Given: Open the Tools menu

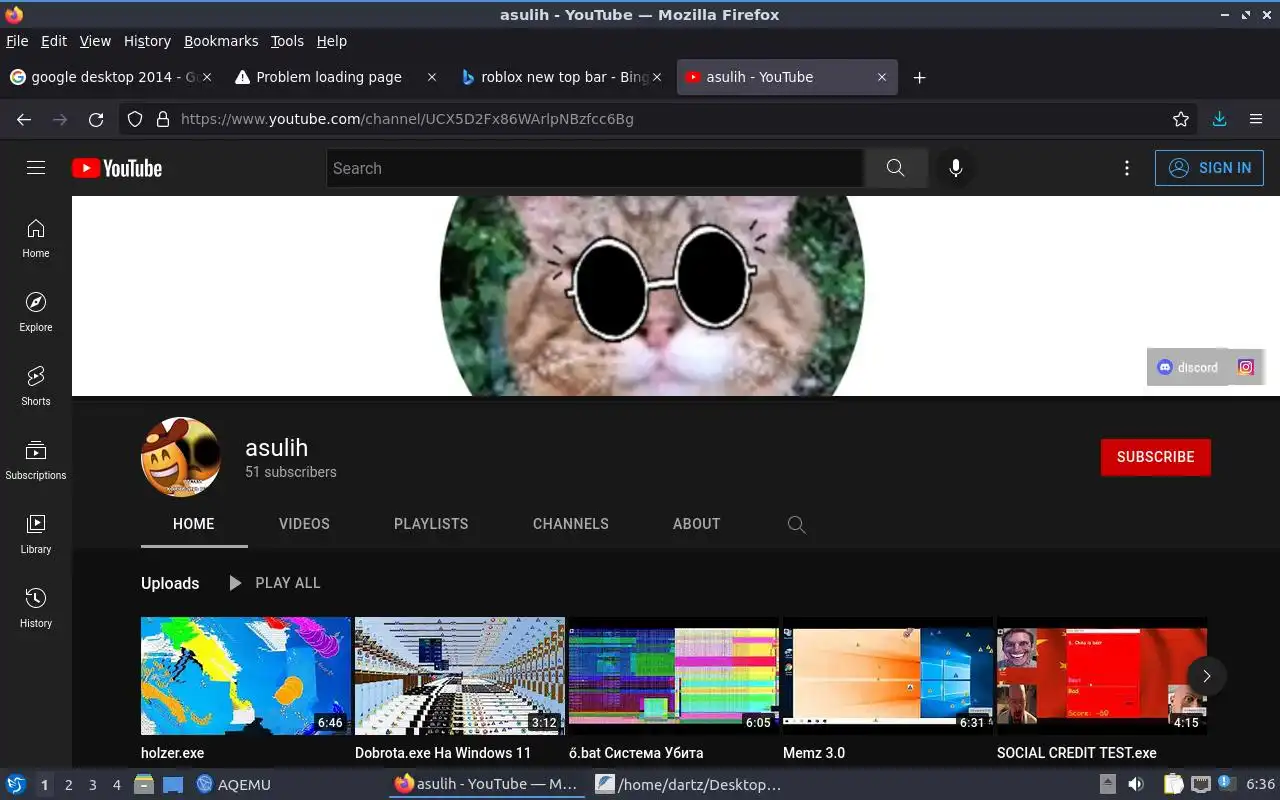Looking at the screenshot, I should [x=287, y=41].
